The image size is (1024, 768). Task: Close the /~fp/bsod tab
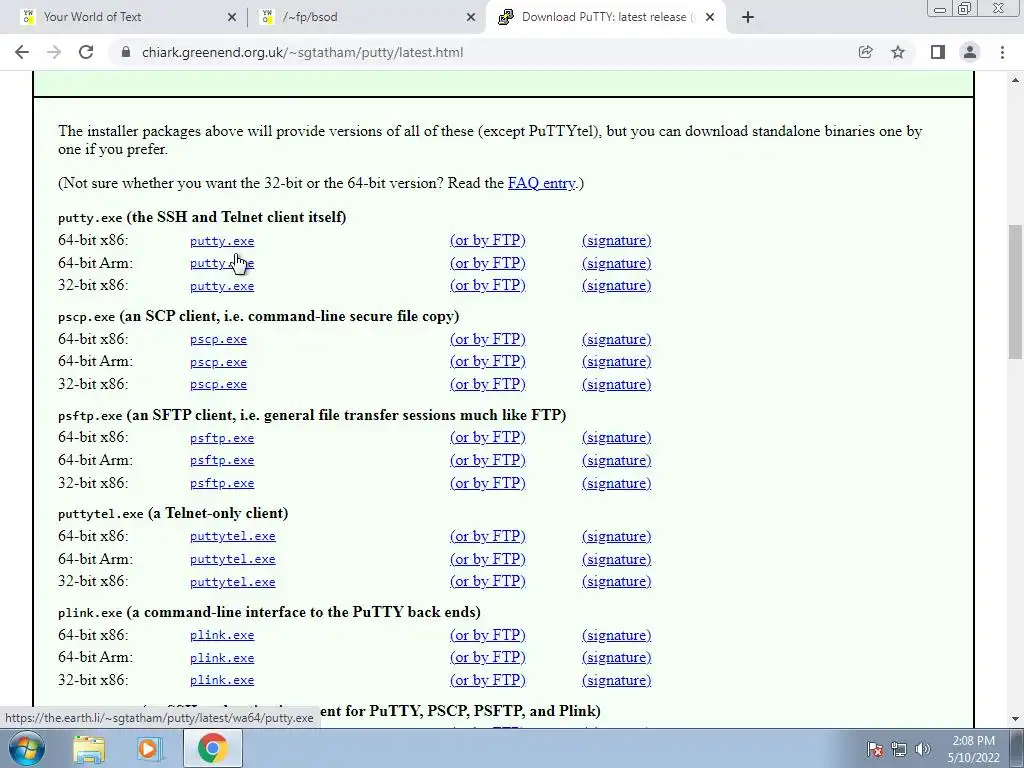(471, 17)
